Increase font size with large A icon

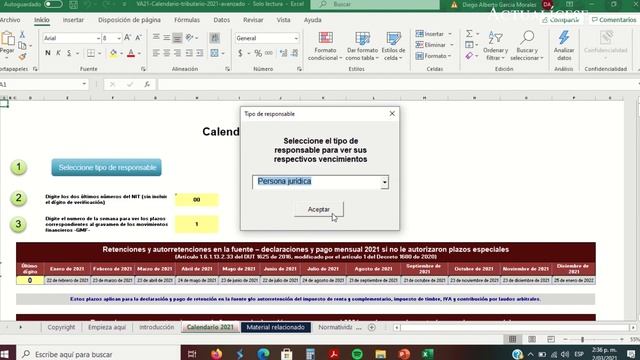point(127,38)
